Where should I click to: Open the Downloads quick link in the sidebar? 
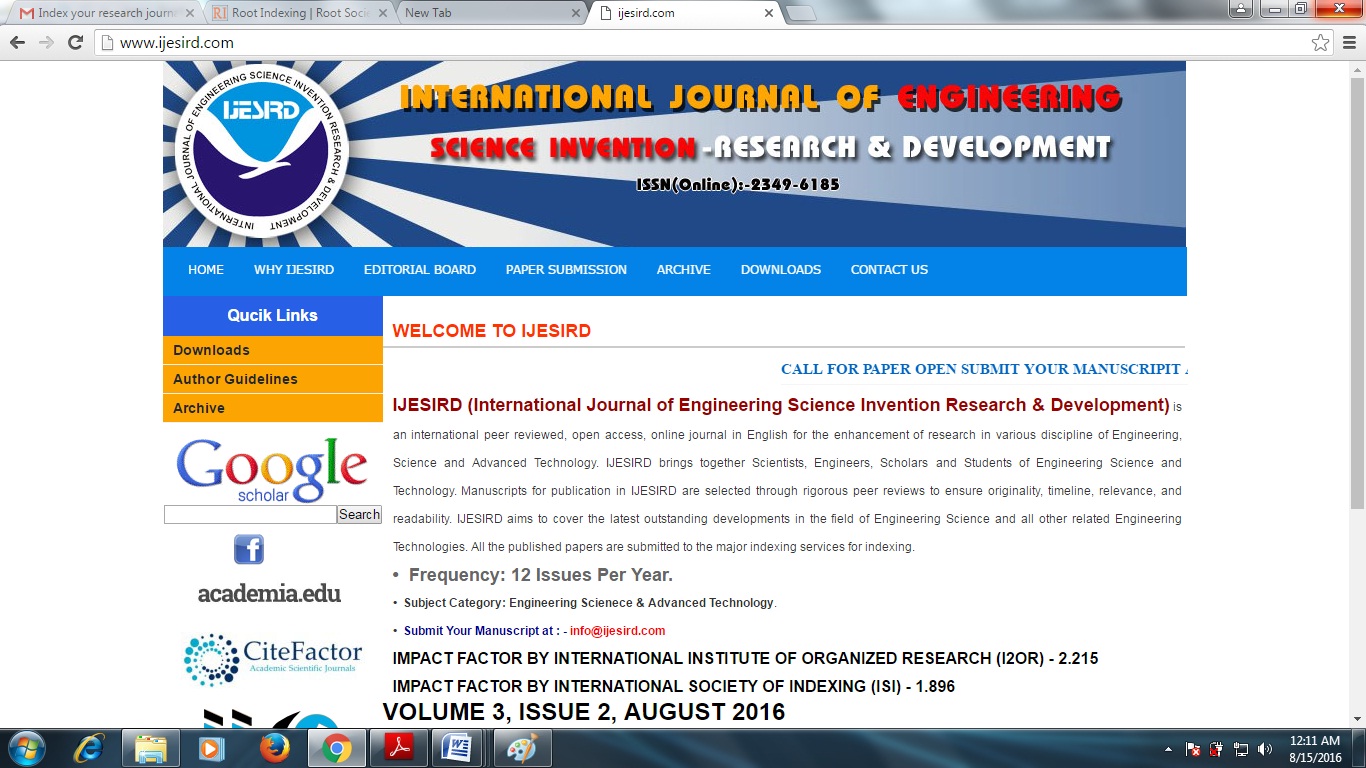(273, 350)
